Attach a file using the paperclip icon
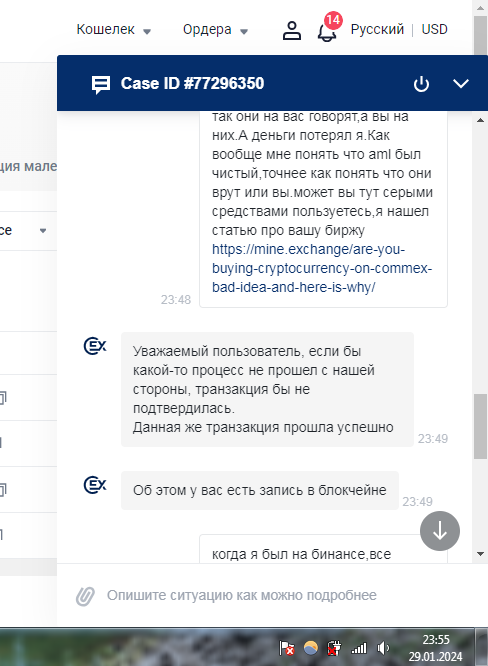The image size is (488, 666). (x=85, y=596)
